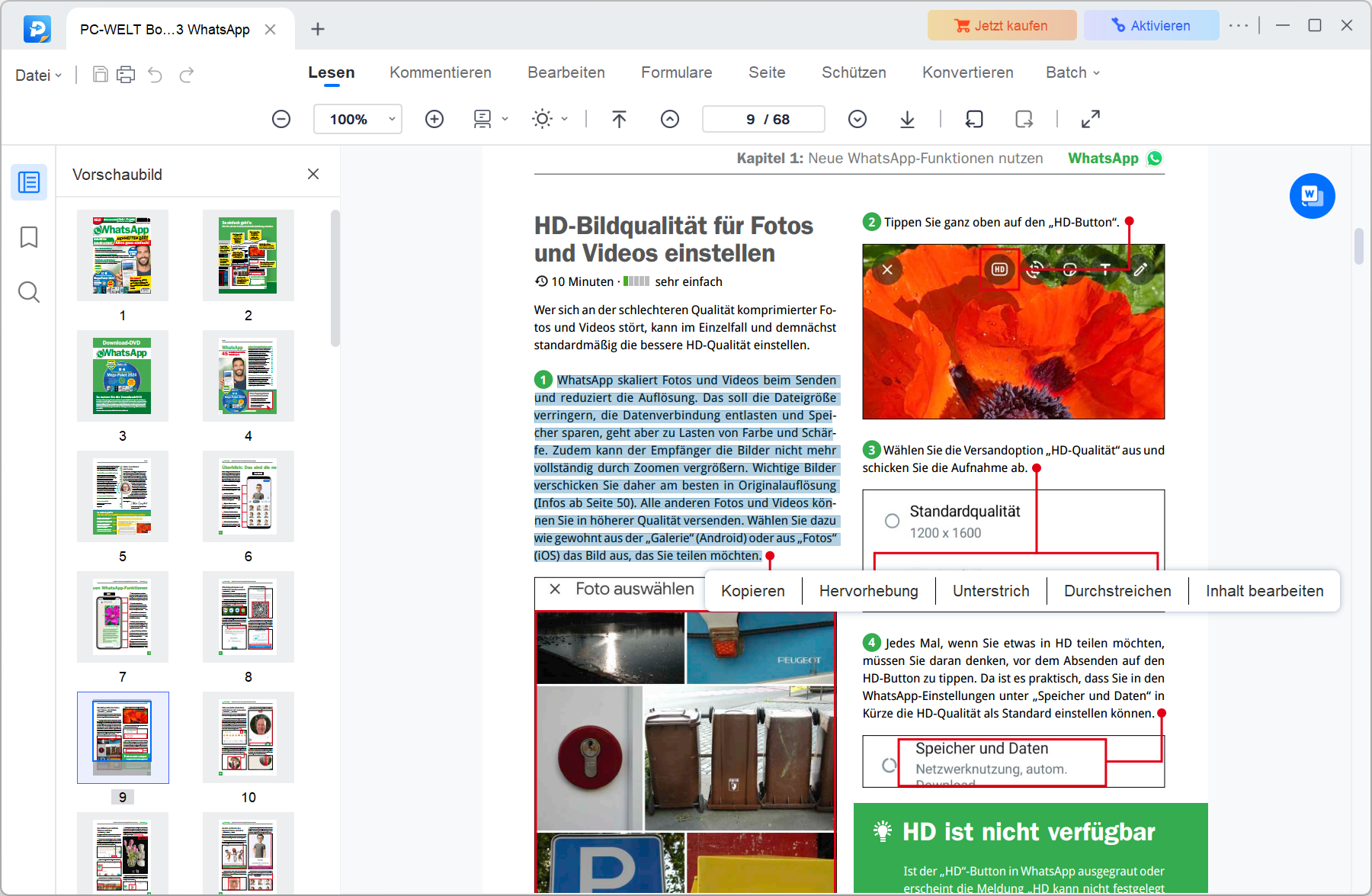Image resolution: width=1372 pixels, height=896 pixels.
Task: Switch to the Bearbeiten tab
Action: pyautogui.click(x=566, y=72)
